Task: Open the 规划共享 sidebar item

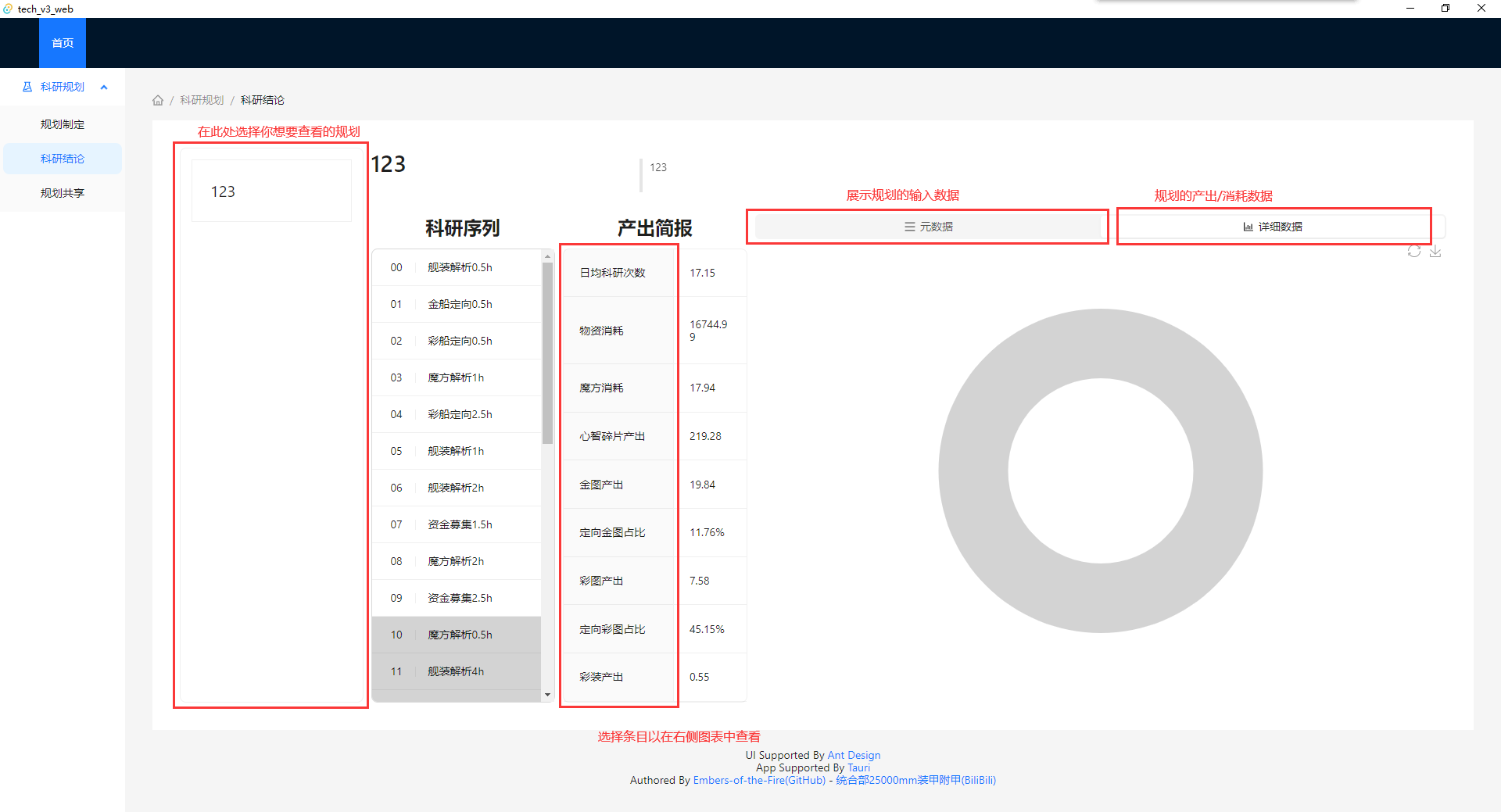Action: click(63, 193)
